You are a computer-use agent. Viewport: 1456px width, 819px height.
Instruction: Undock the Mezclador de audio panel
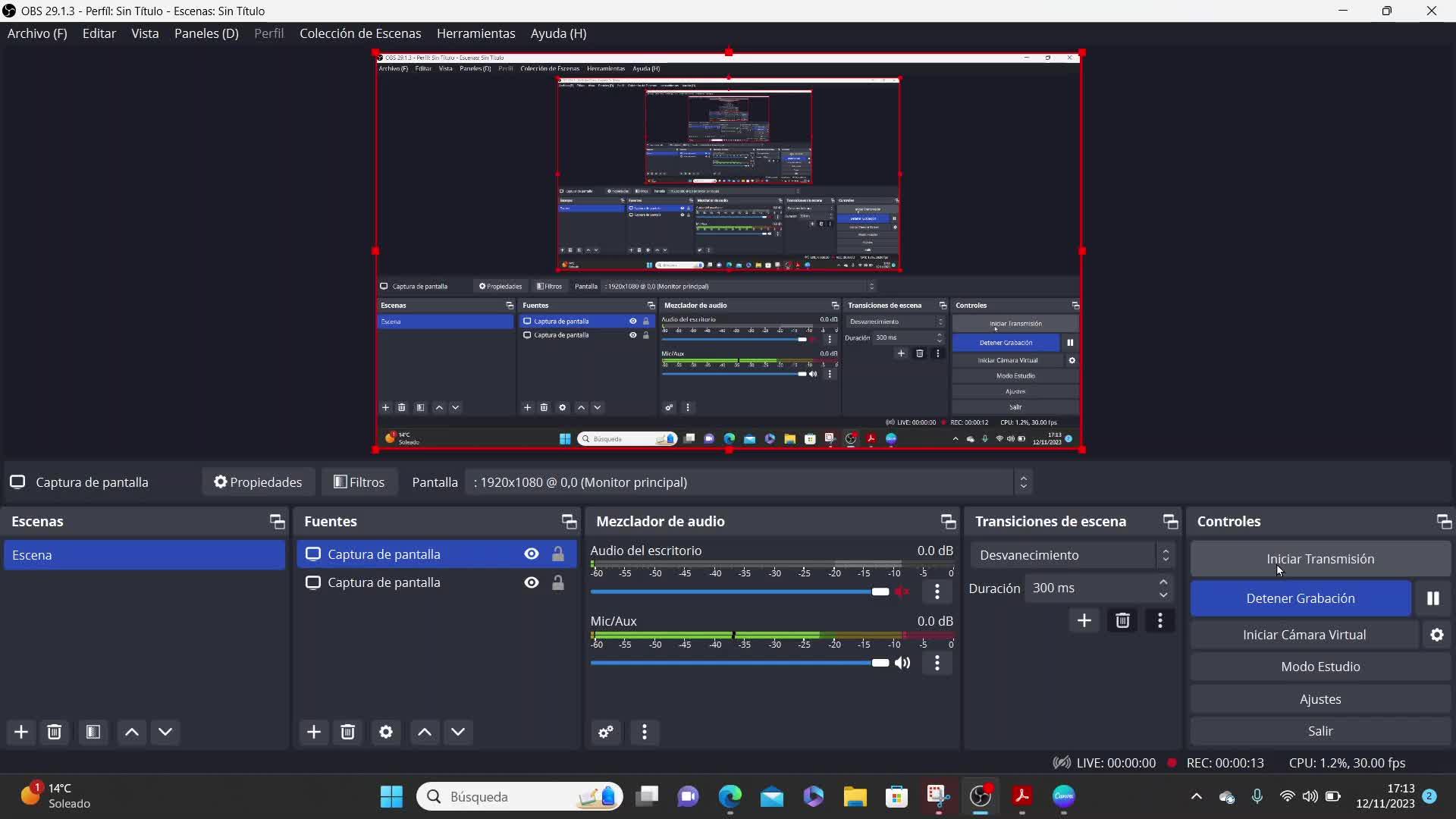[948, 522]
